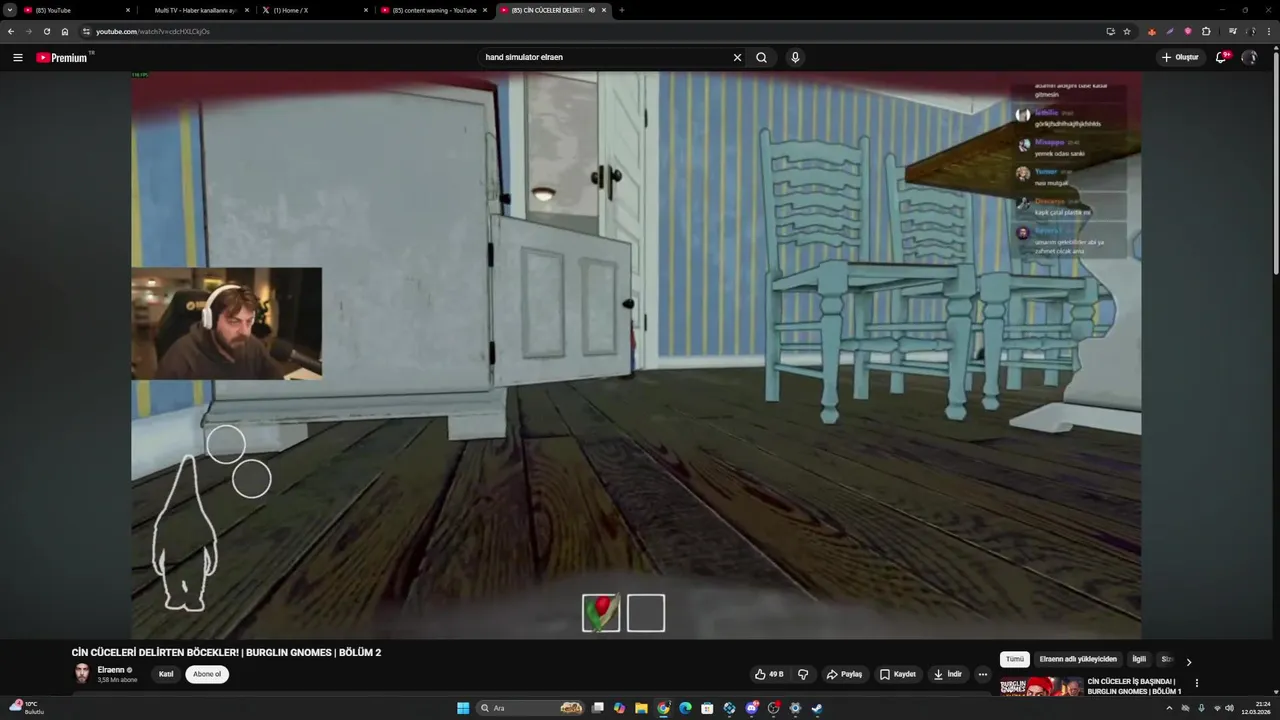The image size is (1280, 720).
Task: Select the Tümü filter chip
Action: click(1015, 659)
